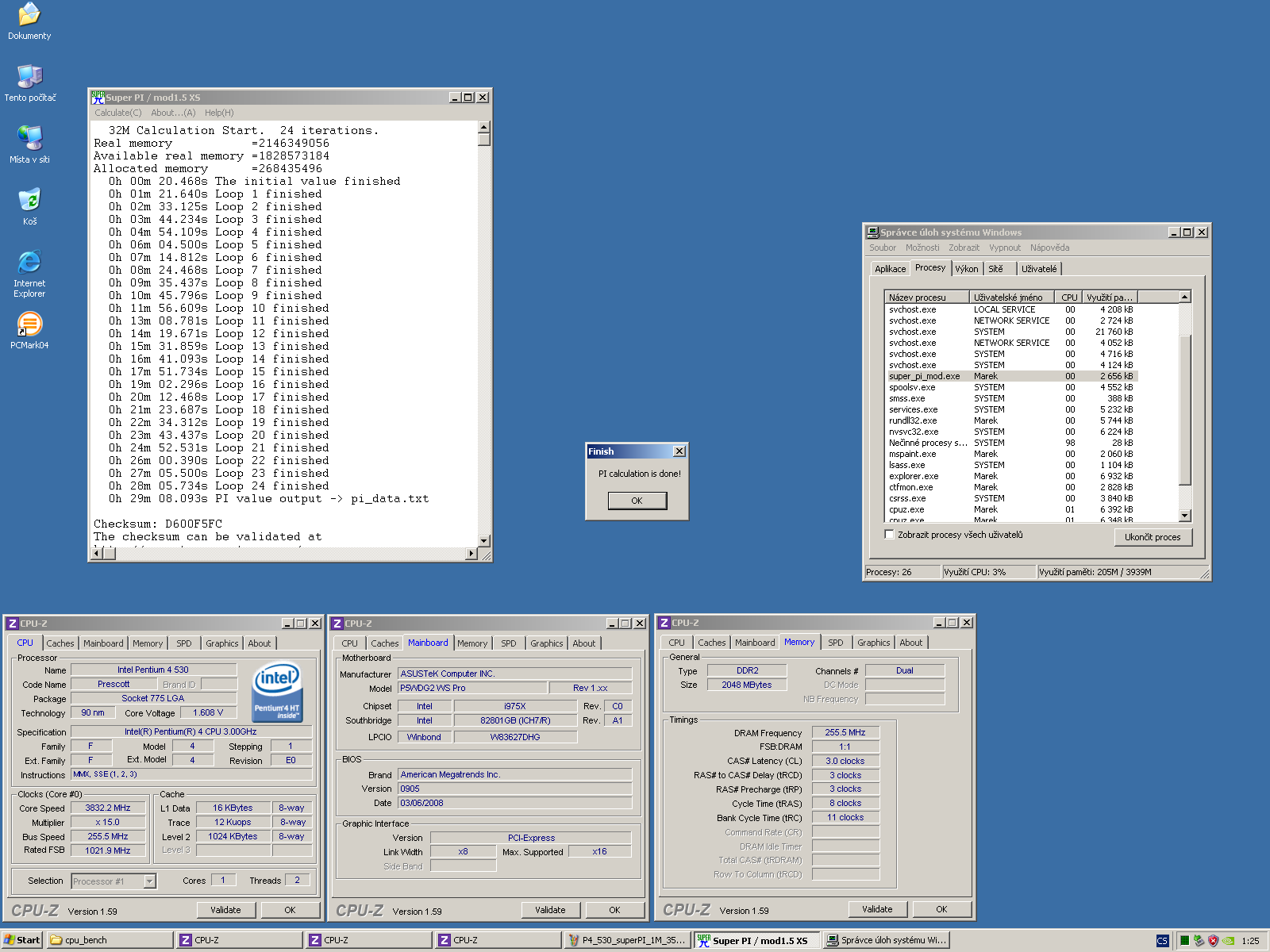Switch to the cpu_bench folder taskbar button
Viewport: 1270px width, 952px height.
pyautogui.click(x=110, y=940)
